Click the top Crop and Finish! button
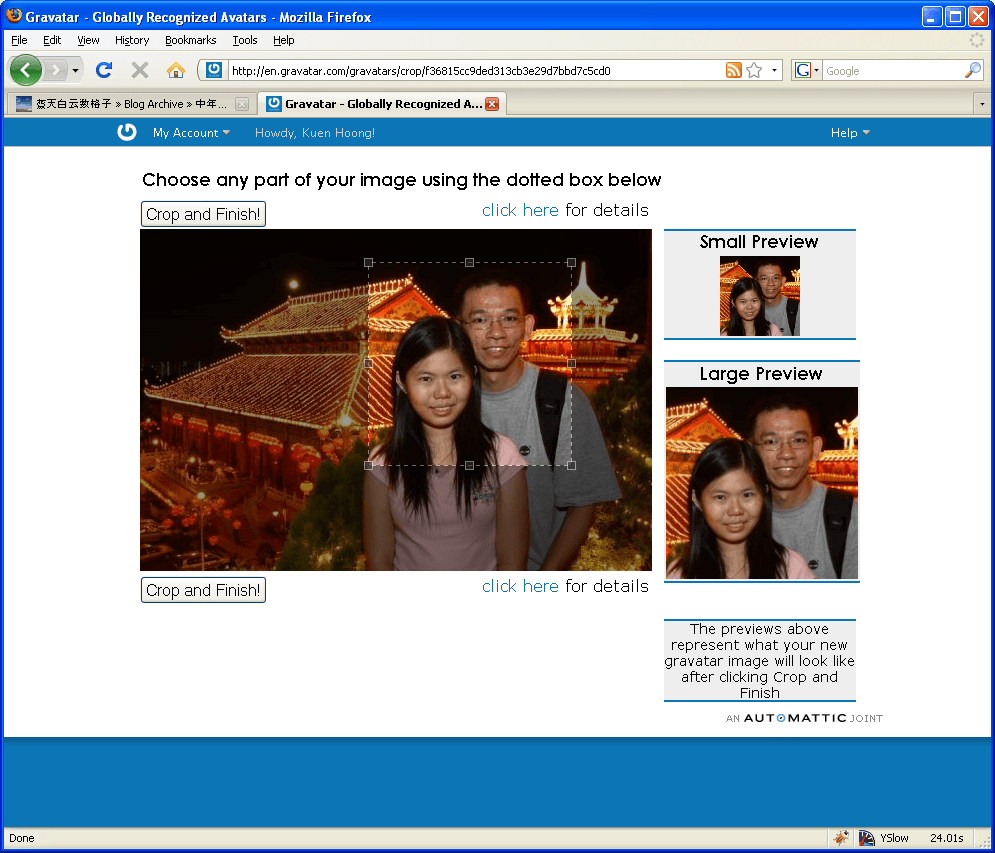995x853 pixels. [203, 214]
